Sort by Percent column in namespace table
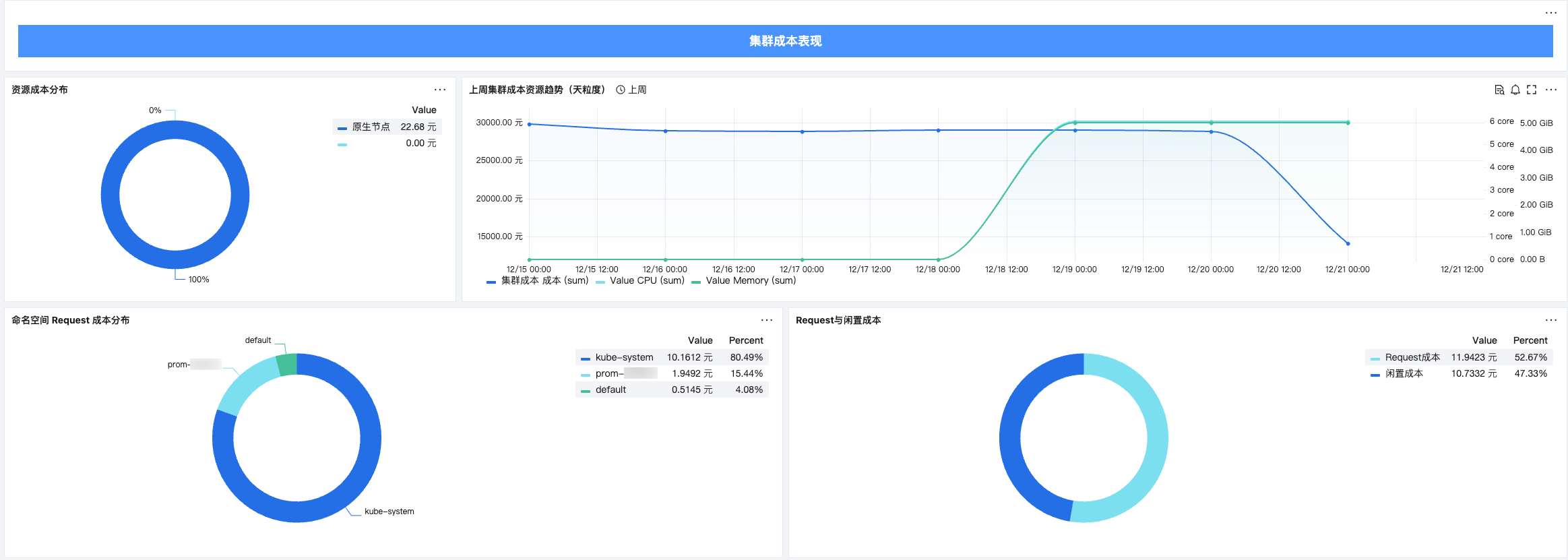The width and height of the screenshot is (1568, 560). pyautogui.click(x=746, y=340)
